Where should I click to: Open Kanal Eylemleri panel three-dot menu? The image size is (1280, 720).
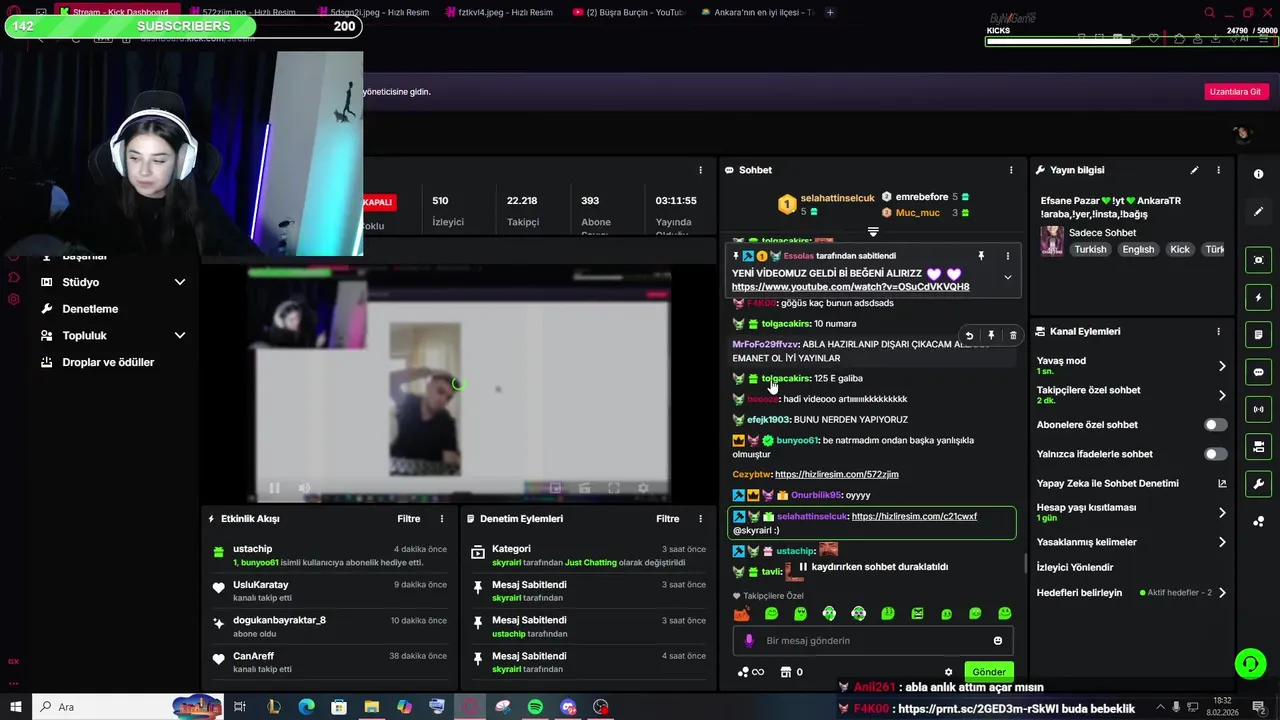(x=1218, y=331)
